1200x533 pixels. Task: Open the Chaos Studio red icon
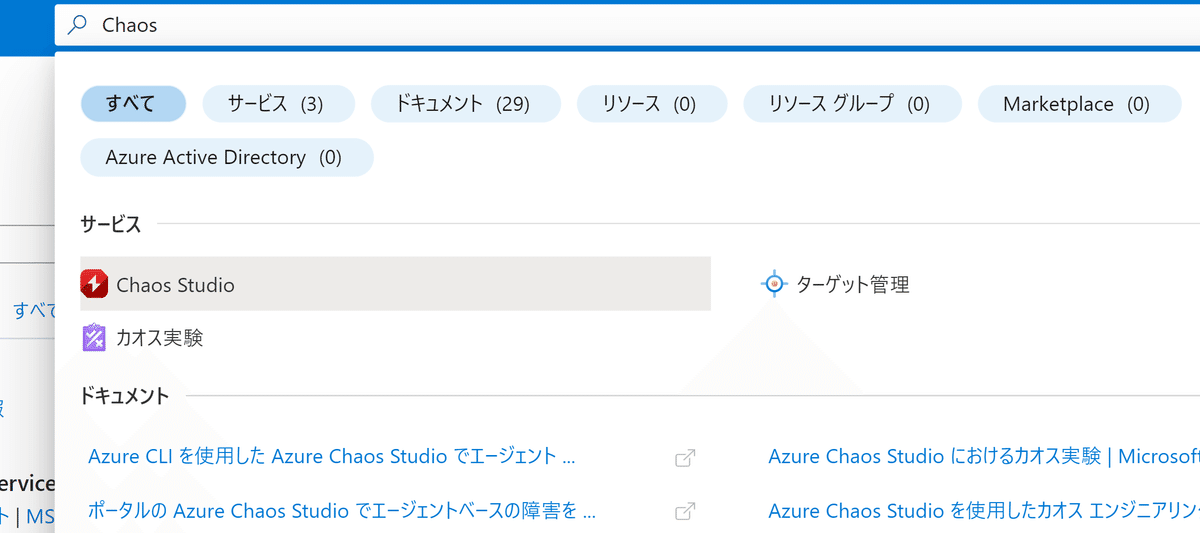(x=93, y=285)
